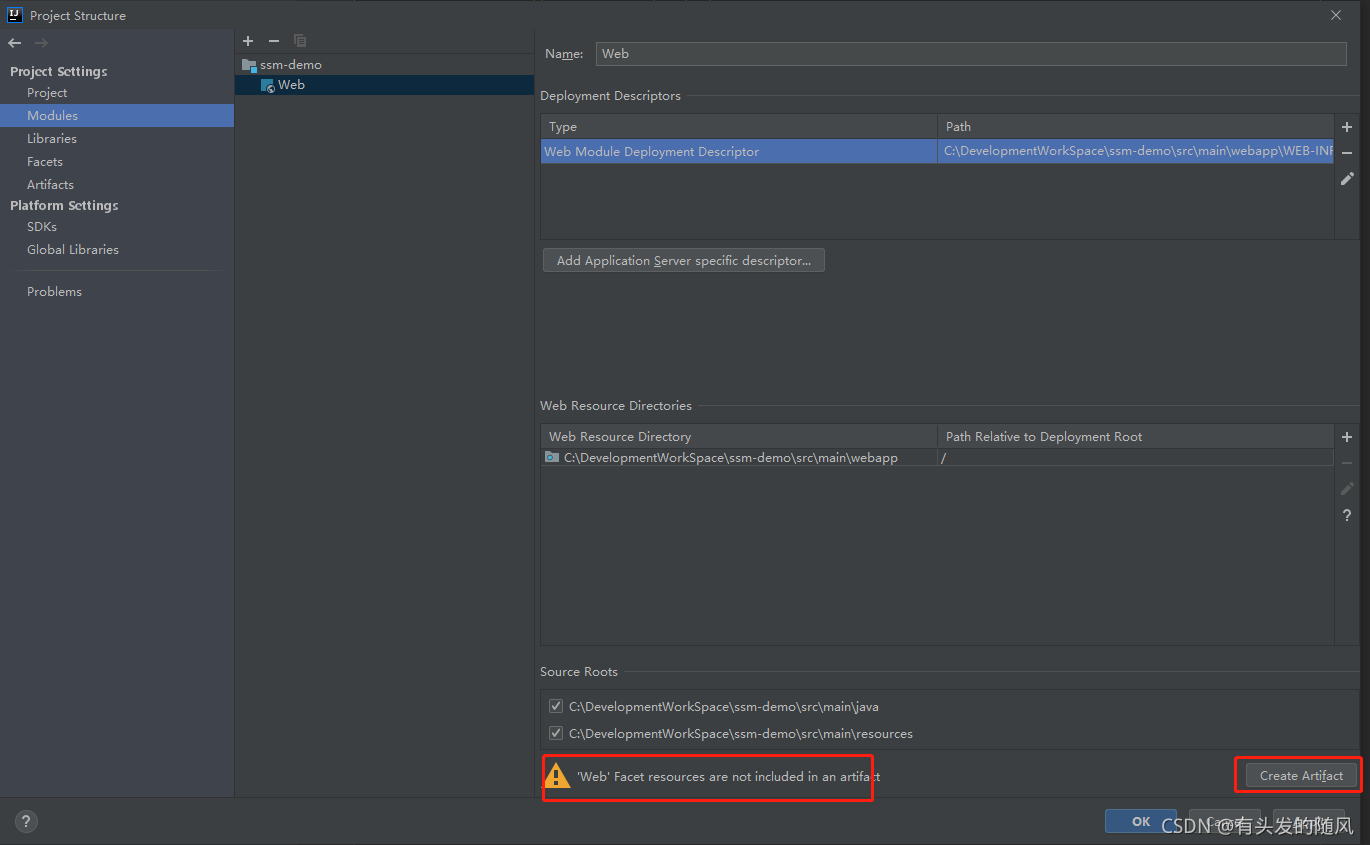
Task: Open the Artifacts settings page
Action: (x=50, y=184)
